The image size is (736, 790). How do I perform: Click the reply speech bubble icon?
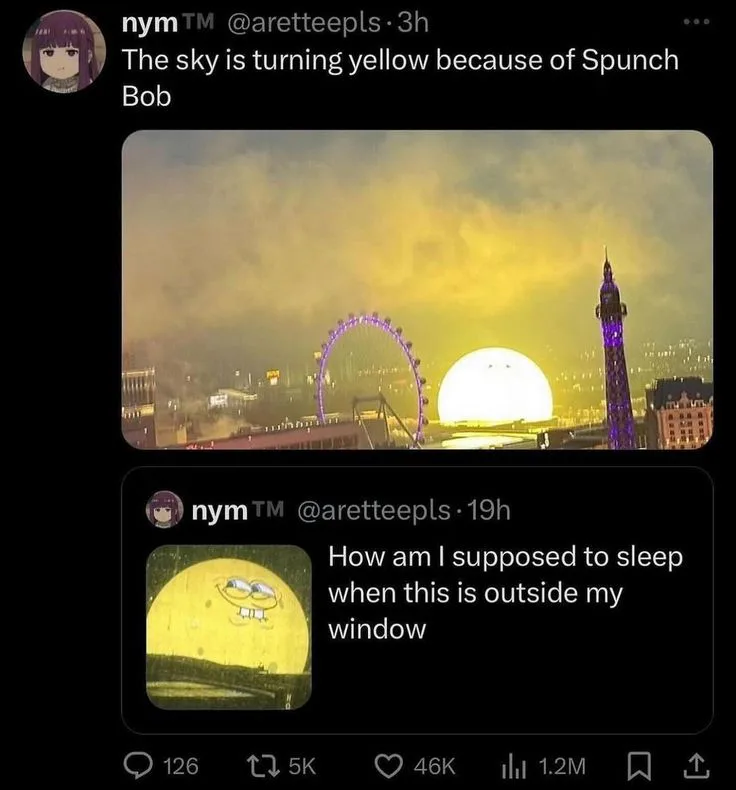[x=136, y=765]
